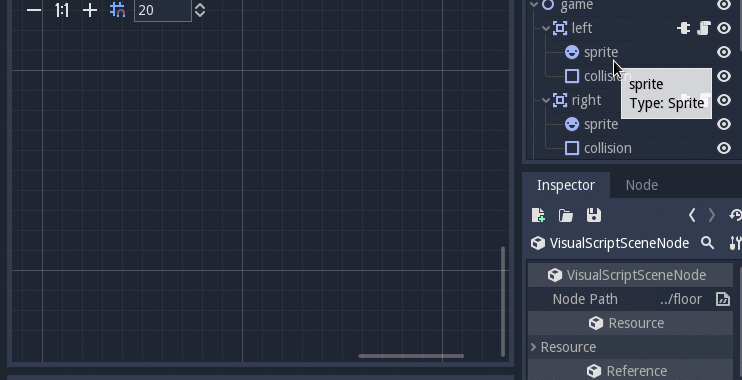Click the collision shape icon under right

click(x=572, y=148)
